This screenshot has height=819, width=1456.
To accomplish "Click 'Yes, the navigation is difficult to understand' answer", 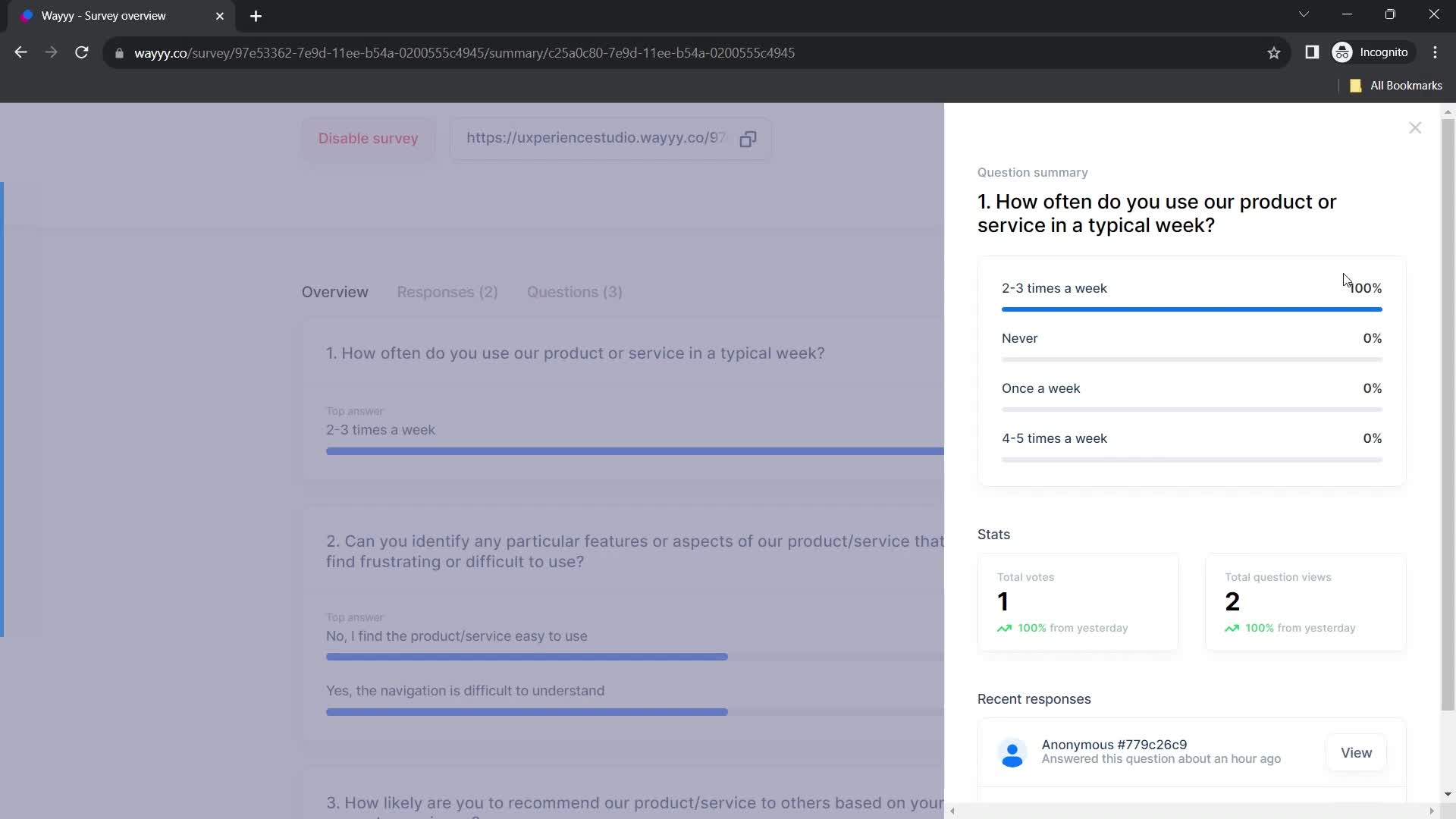I will (x=465, y=691).
